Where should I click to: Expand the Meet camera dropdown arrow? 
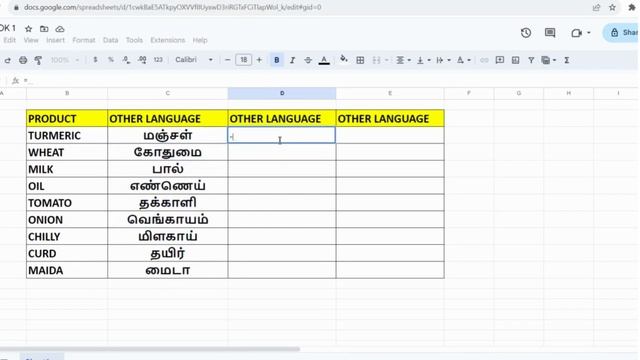pyautogui.click(x=589, y=33)
